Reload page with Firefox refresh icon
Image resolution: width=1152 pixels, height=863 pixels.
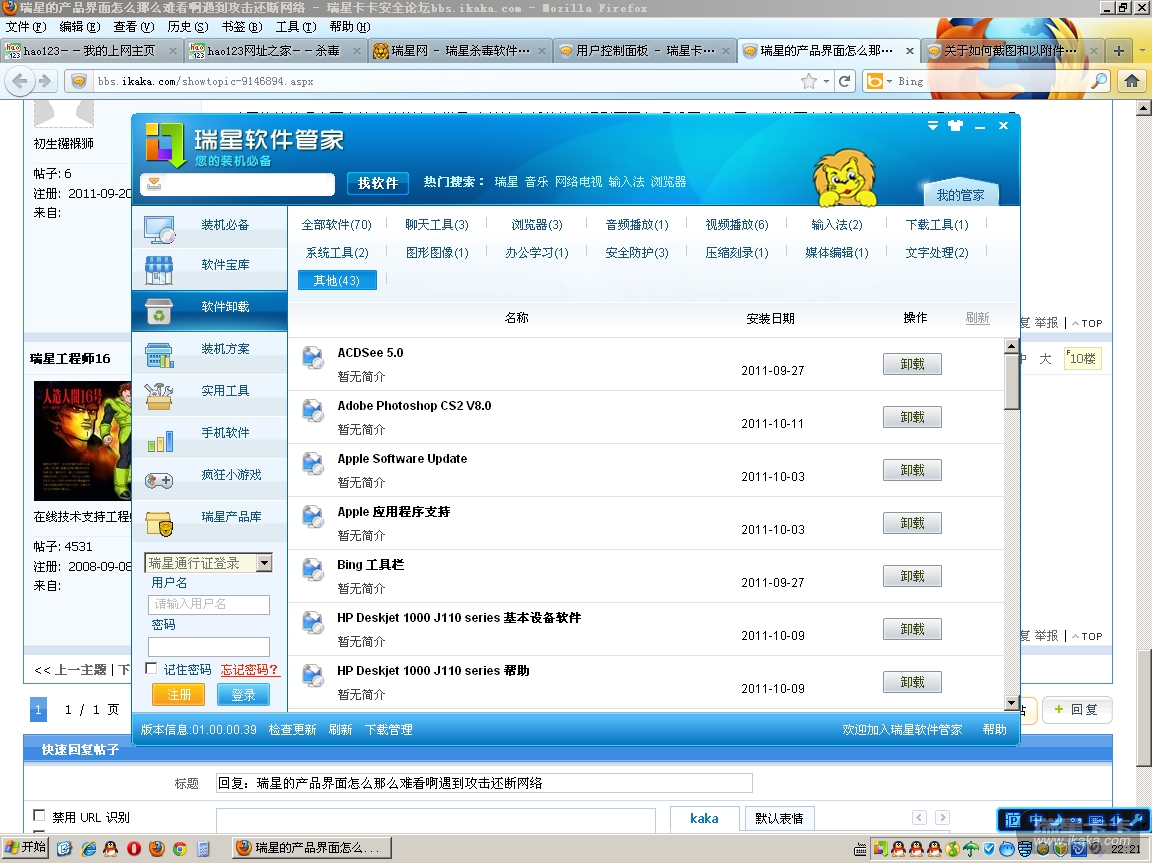[845, 81]
